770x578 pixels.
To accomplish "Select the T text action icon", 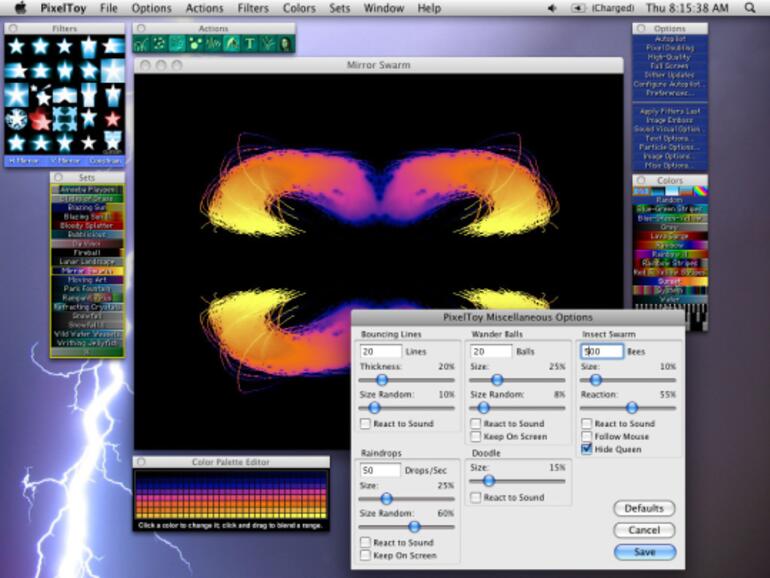I will click(x=249, y=44).
